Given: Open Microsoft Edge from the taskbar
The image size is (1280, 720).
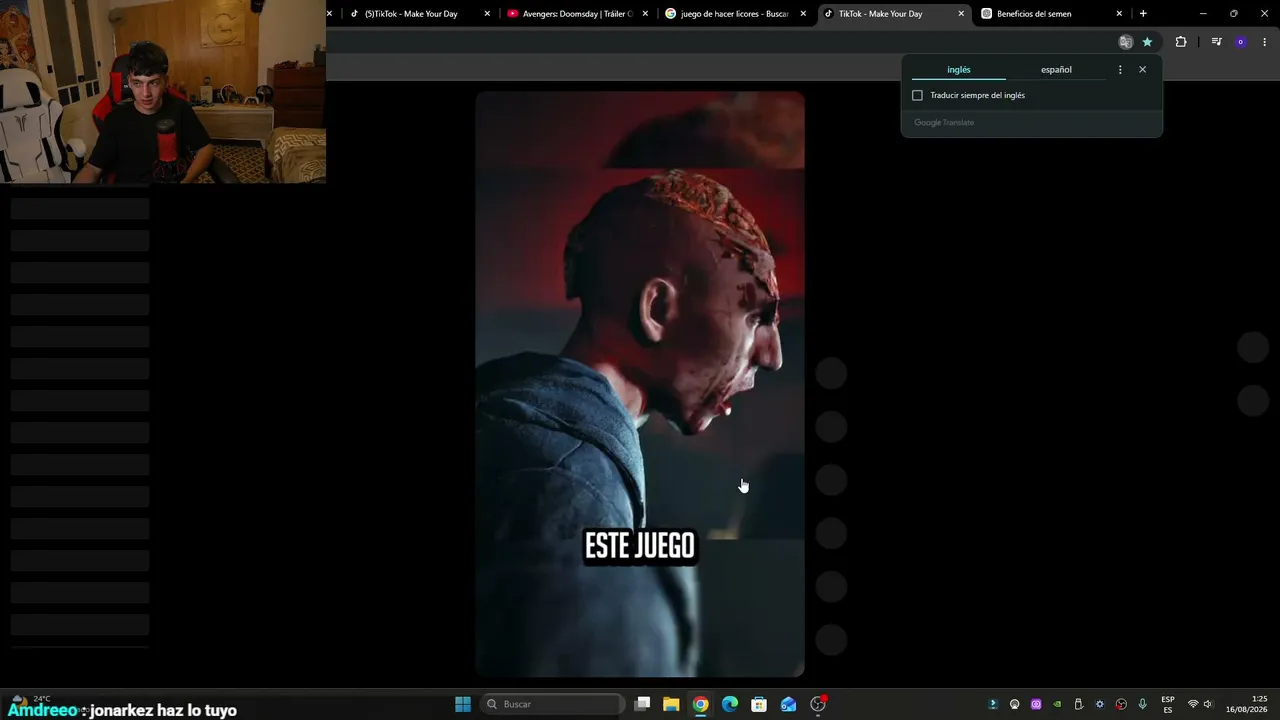Looking at the screenshot, I should point(730,704).
